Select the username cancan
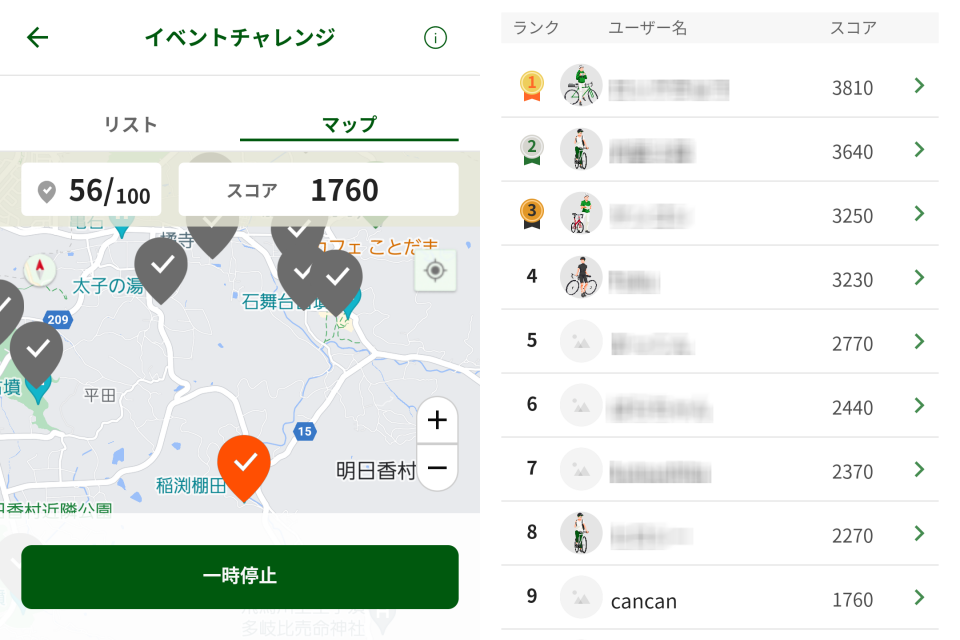Screen dimensions: 960x640 644,601
